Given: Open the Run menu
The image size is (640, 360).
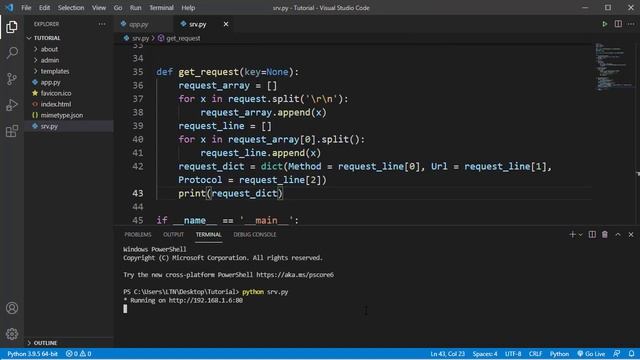Looking at the screenshot, I should 136,8.
